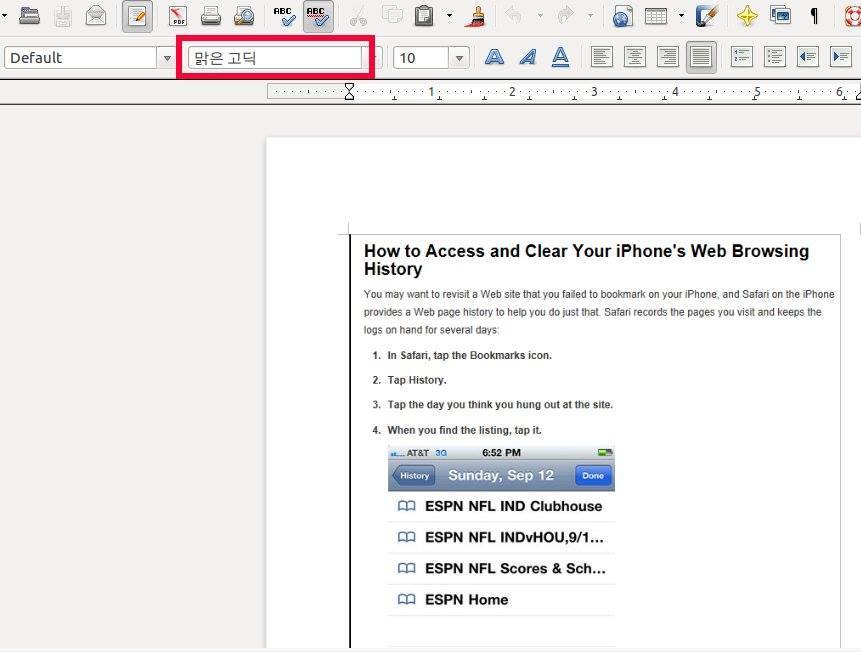Apply center alignment to text

click(634, 58)
